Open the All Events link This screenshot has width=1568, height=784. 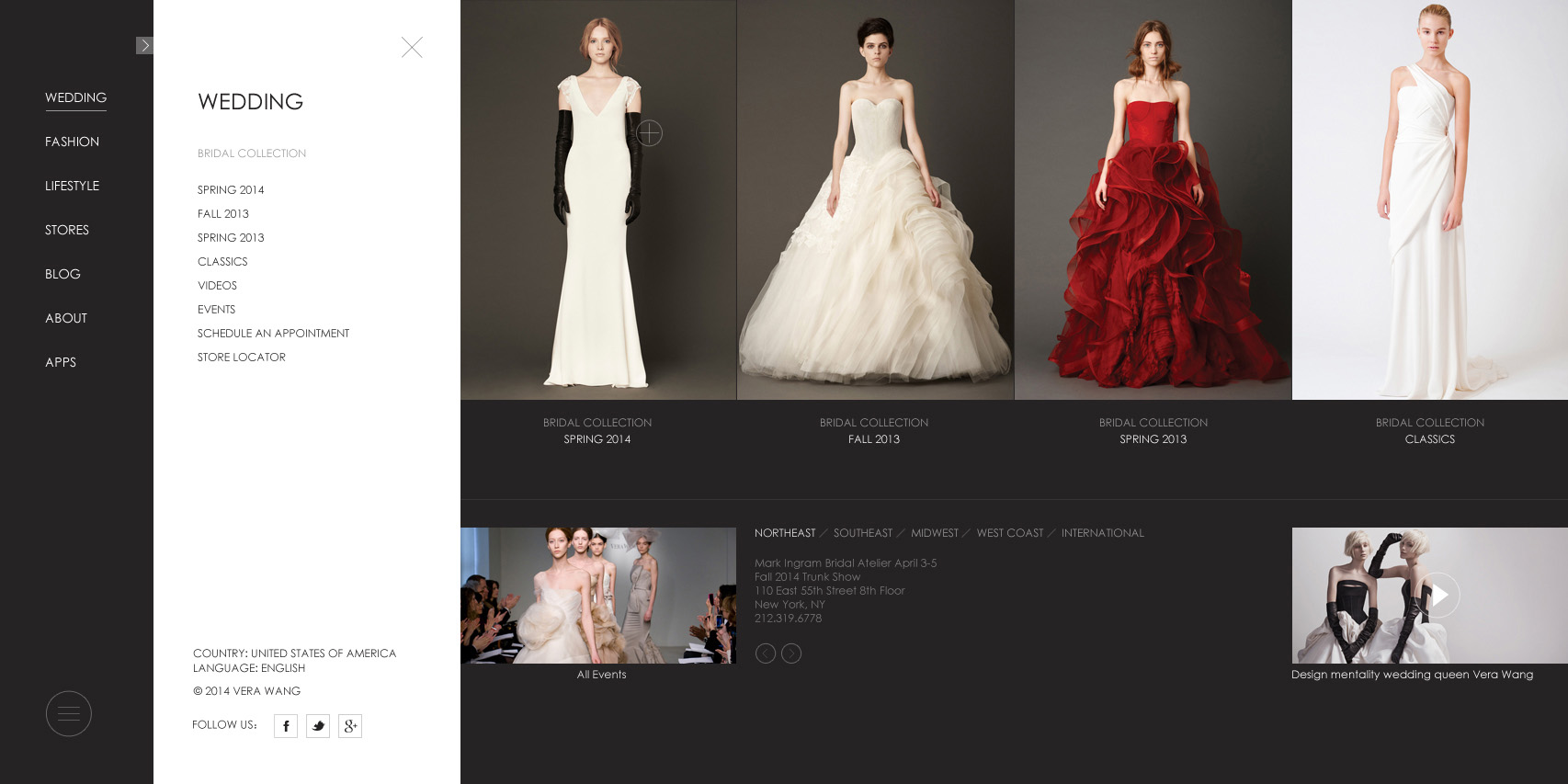coord(602,675)
